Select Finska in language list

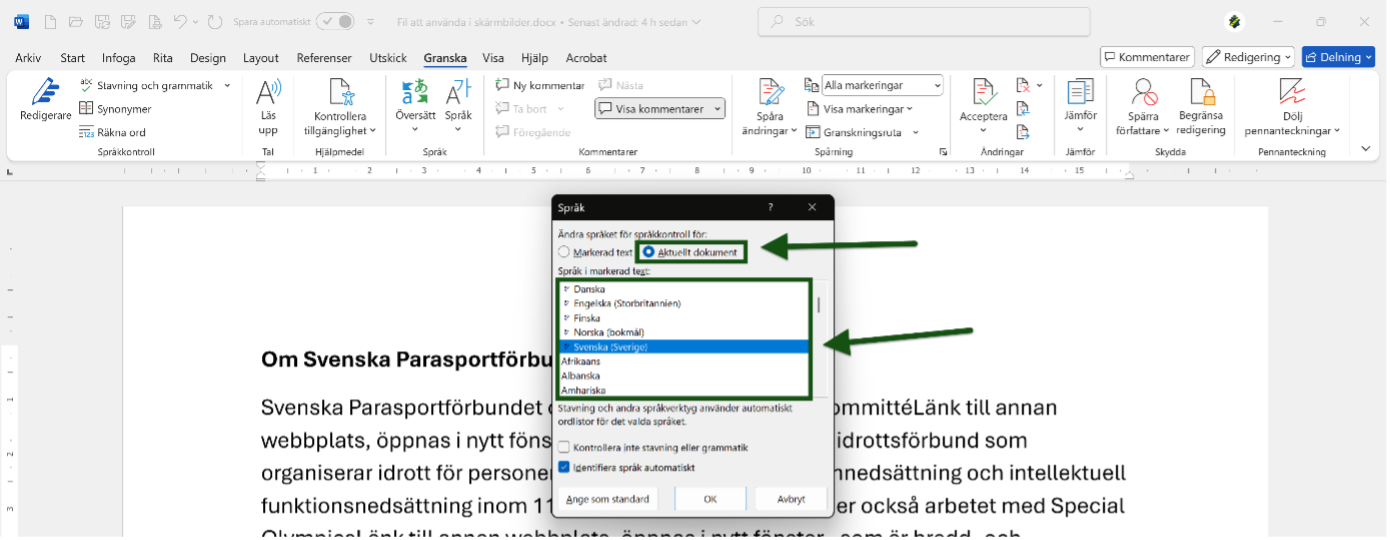(x=684, y=317)
